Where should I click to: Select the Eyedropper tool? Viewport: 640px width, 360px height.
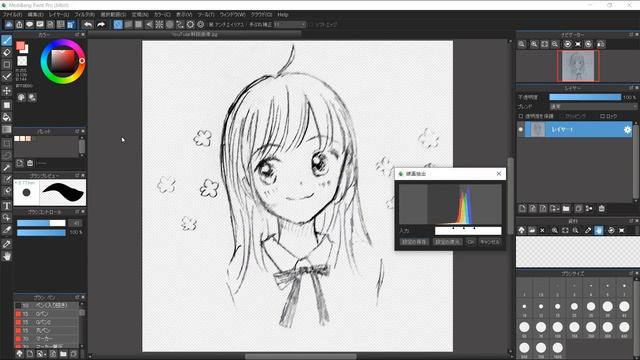(x=7, y=231)
